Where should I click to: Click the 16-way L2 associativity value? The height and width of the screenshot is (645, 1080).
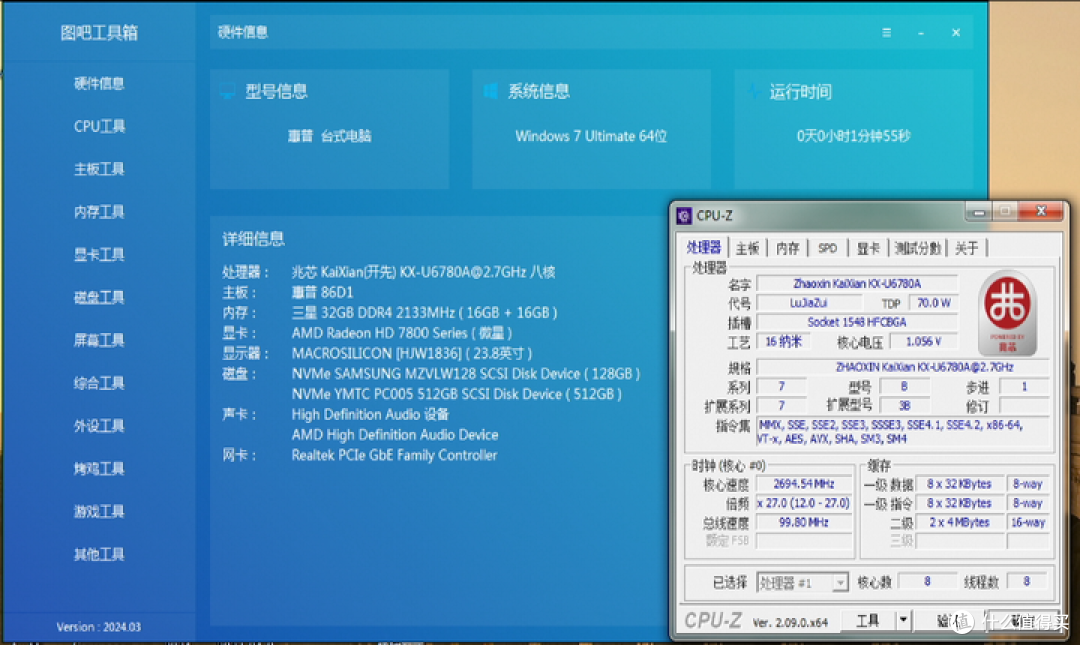[x=1028, y=523]
